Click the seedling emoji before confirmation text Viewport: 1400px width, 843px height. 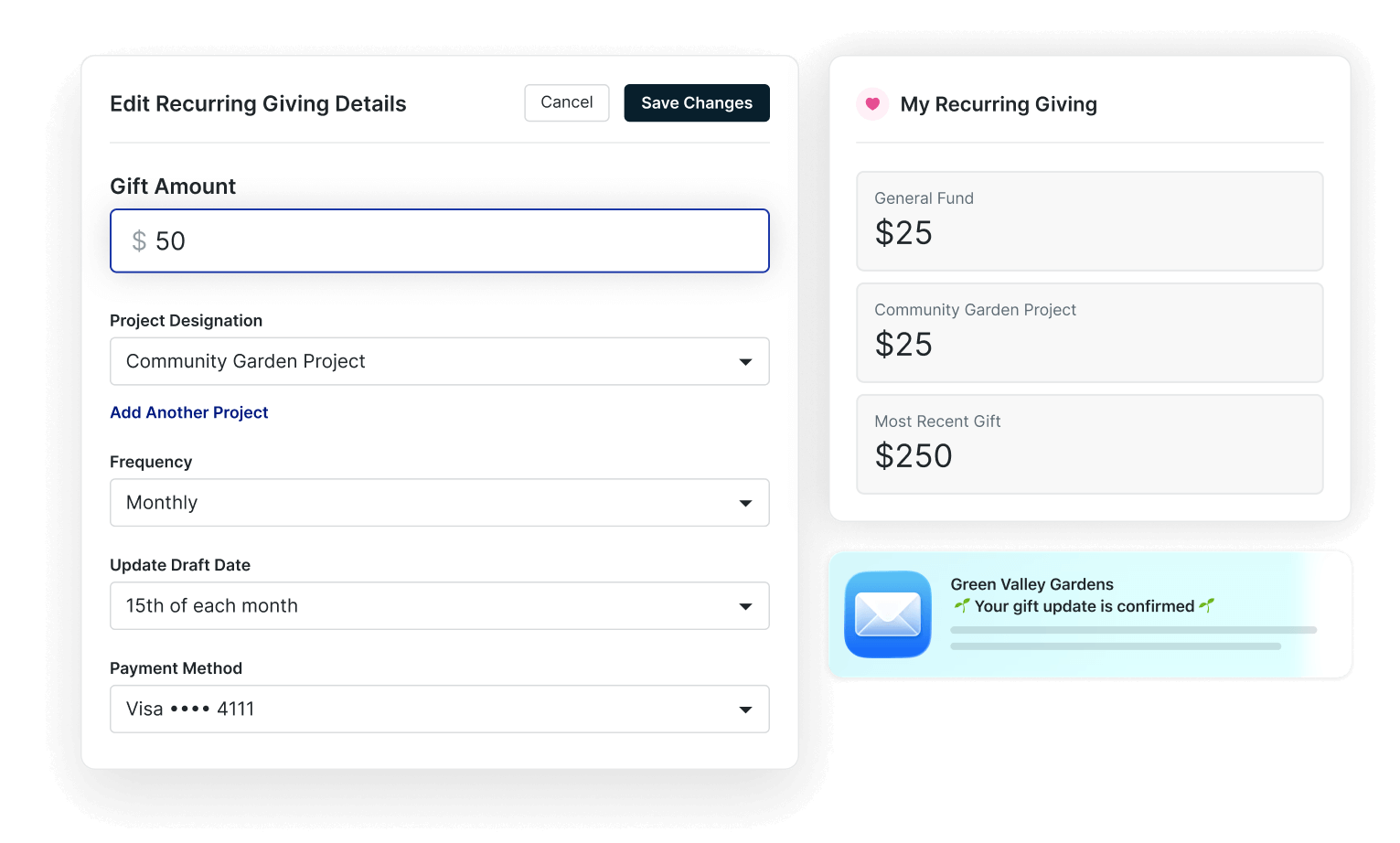pos(961,605)
